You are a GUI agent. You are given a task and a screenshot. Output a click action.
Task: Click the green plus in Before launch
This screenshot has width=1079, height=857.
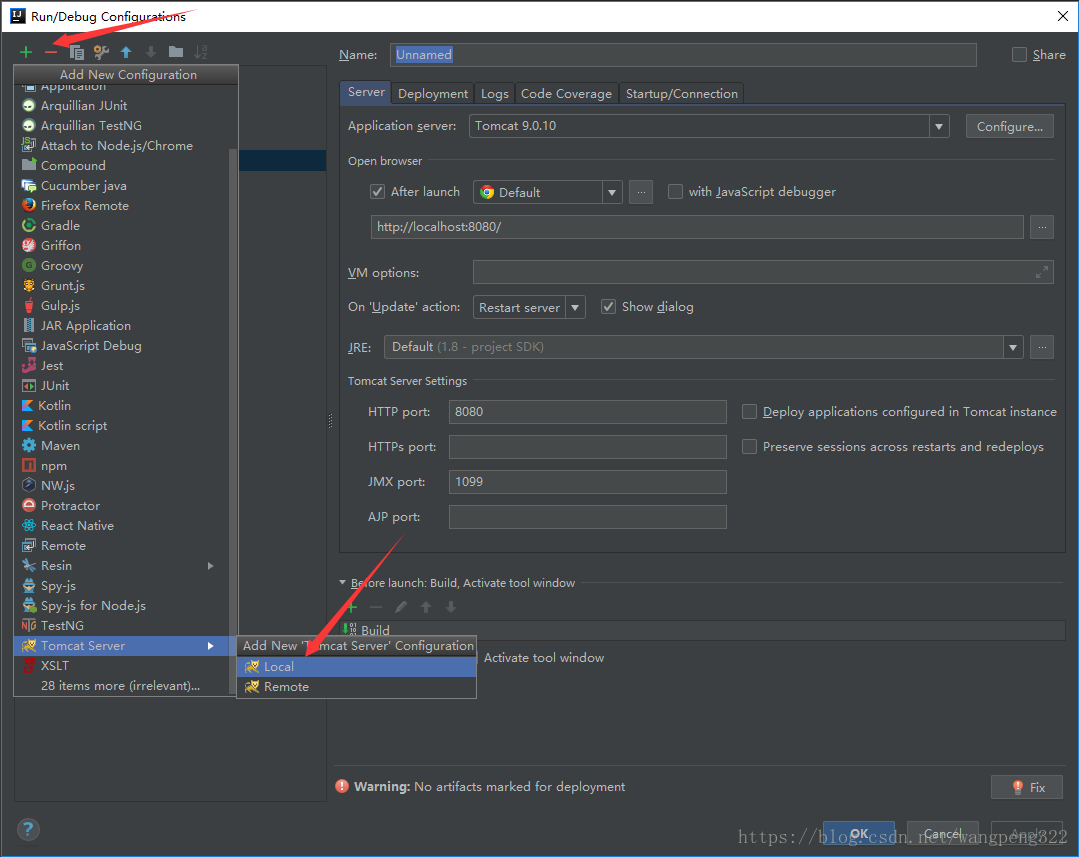click(x=352, y=607)
